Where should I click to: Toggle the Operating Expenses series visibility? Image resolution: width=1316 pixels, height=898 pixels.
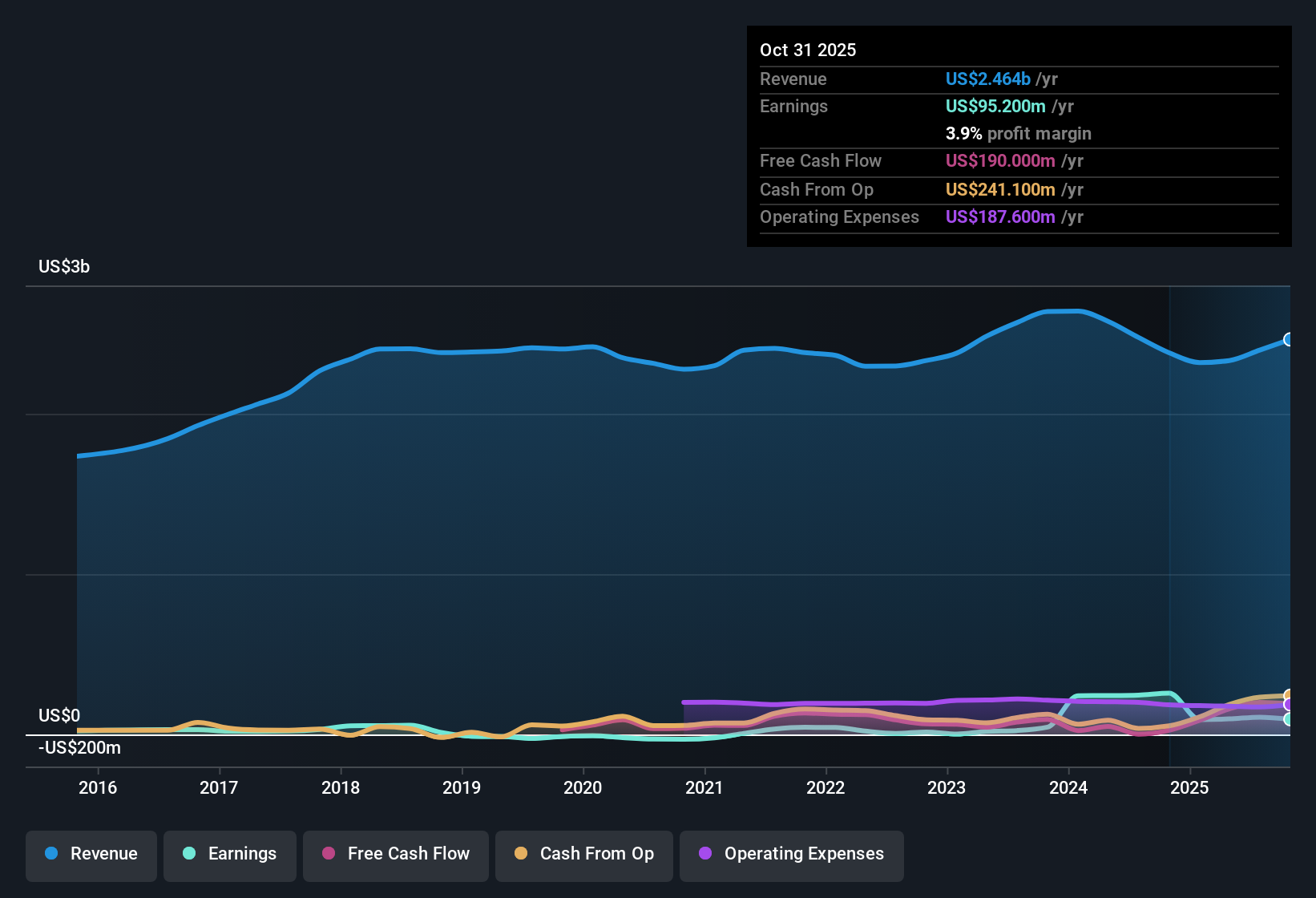coord(791,854)
